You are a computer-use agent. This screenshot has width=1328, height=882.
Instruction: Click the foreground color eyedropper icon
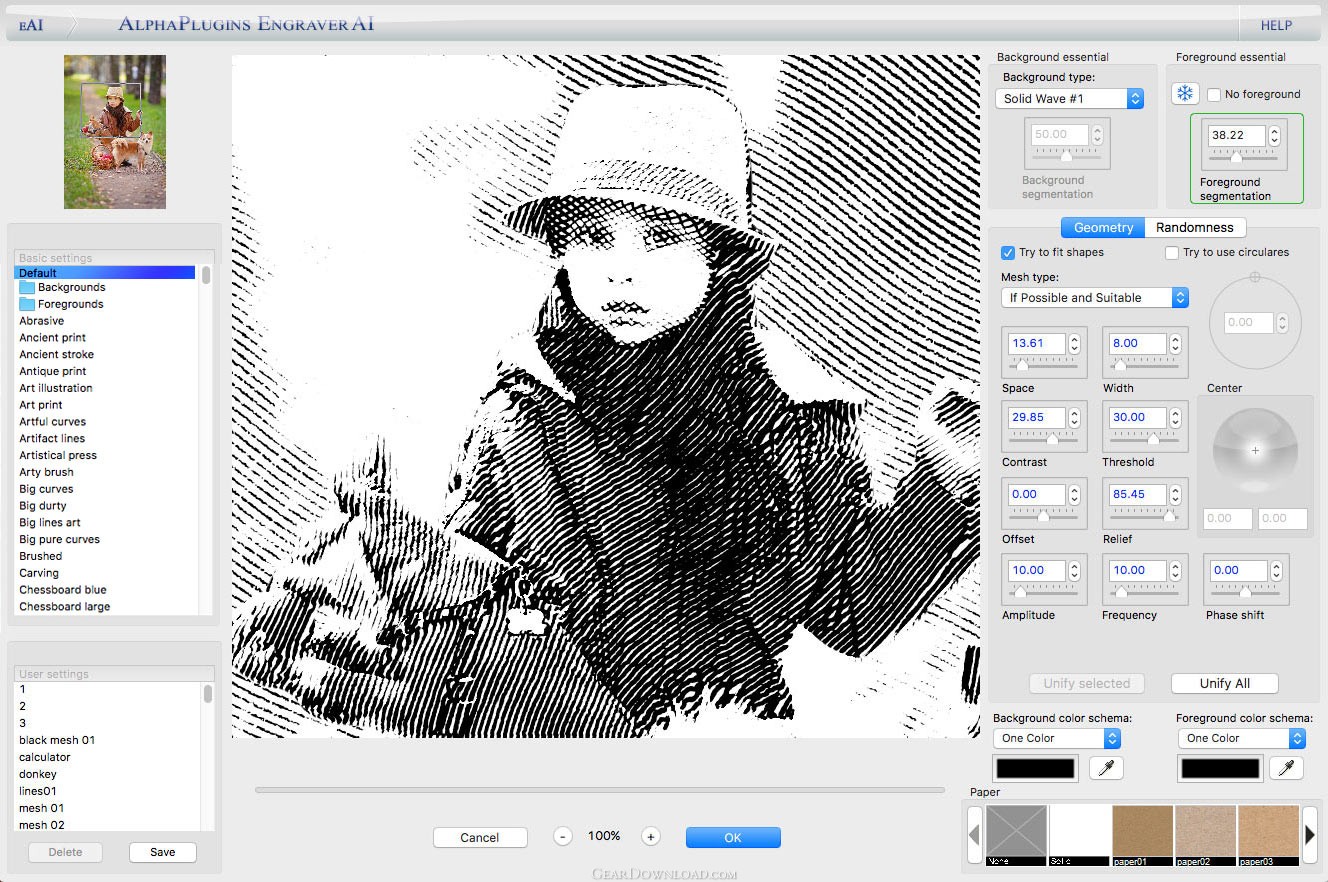[1287, 768]
